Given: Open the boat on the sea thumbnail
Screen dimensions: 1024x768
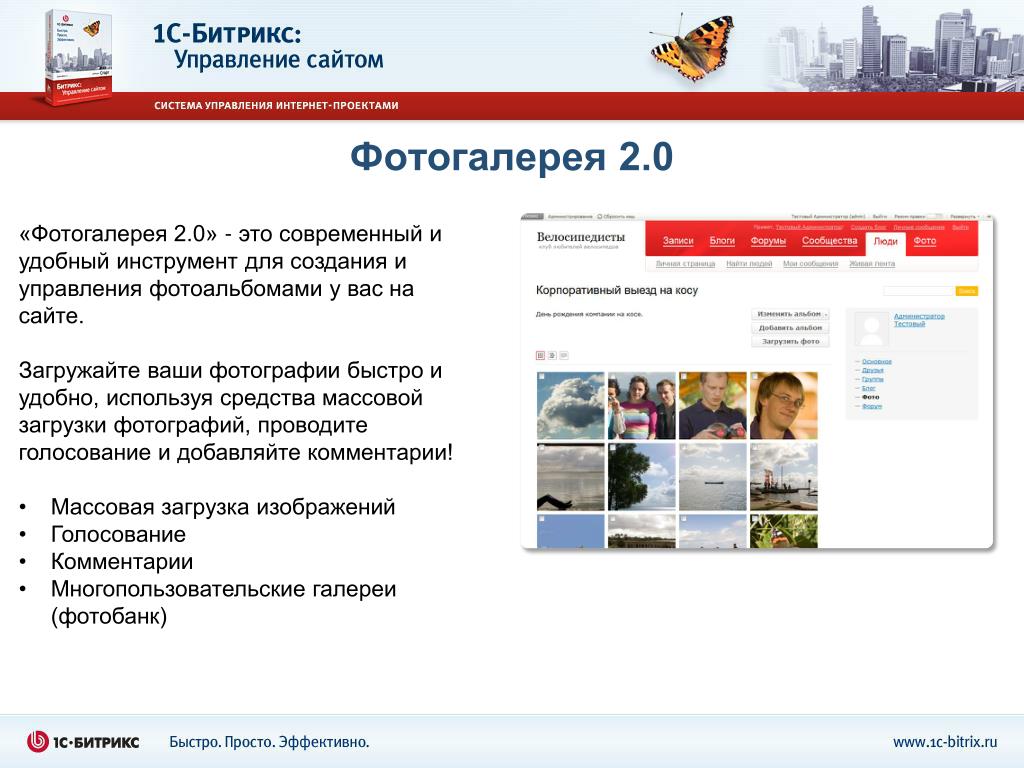Looking at the screenshot, I should (713, 477).
